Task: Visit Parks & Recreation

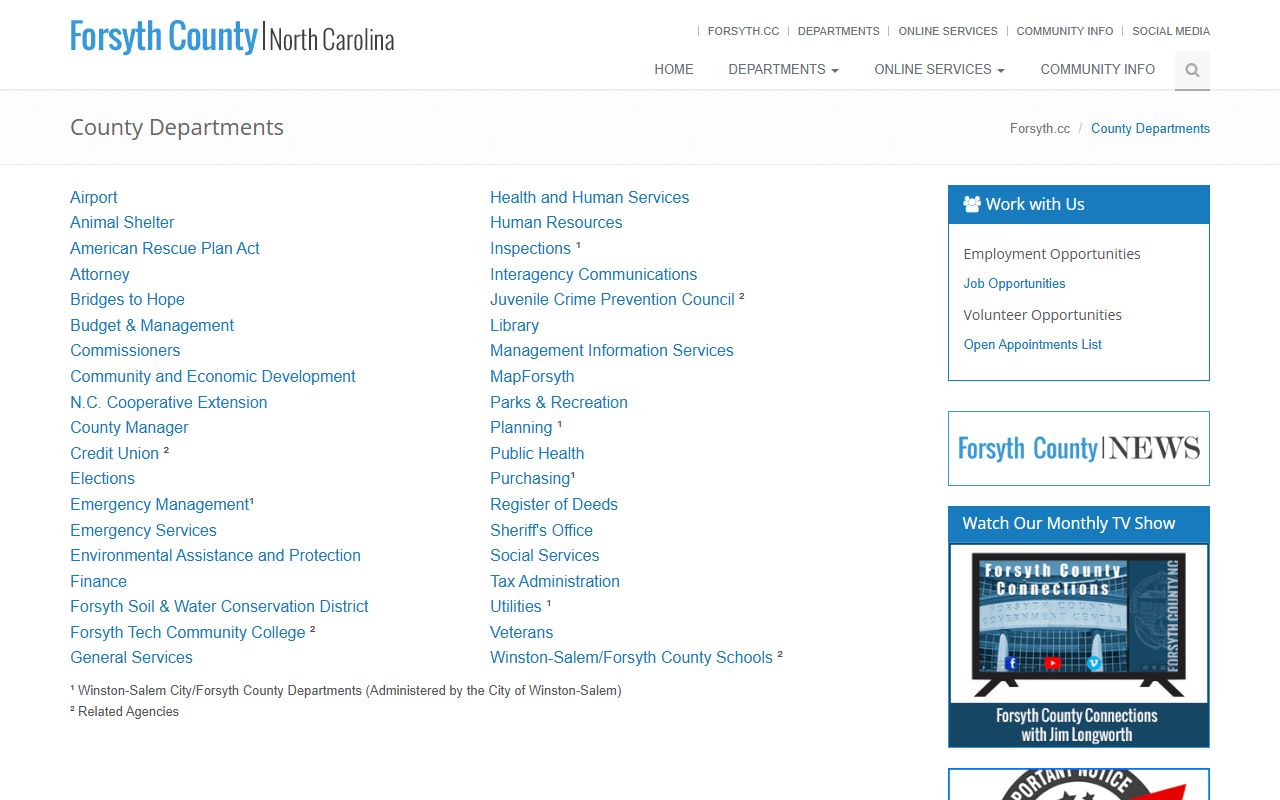Action: pos(559,402)
